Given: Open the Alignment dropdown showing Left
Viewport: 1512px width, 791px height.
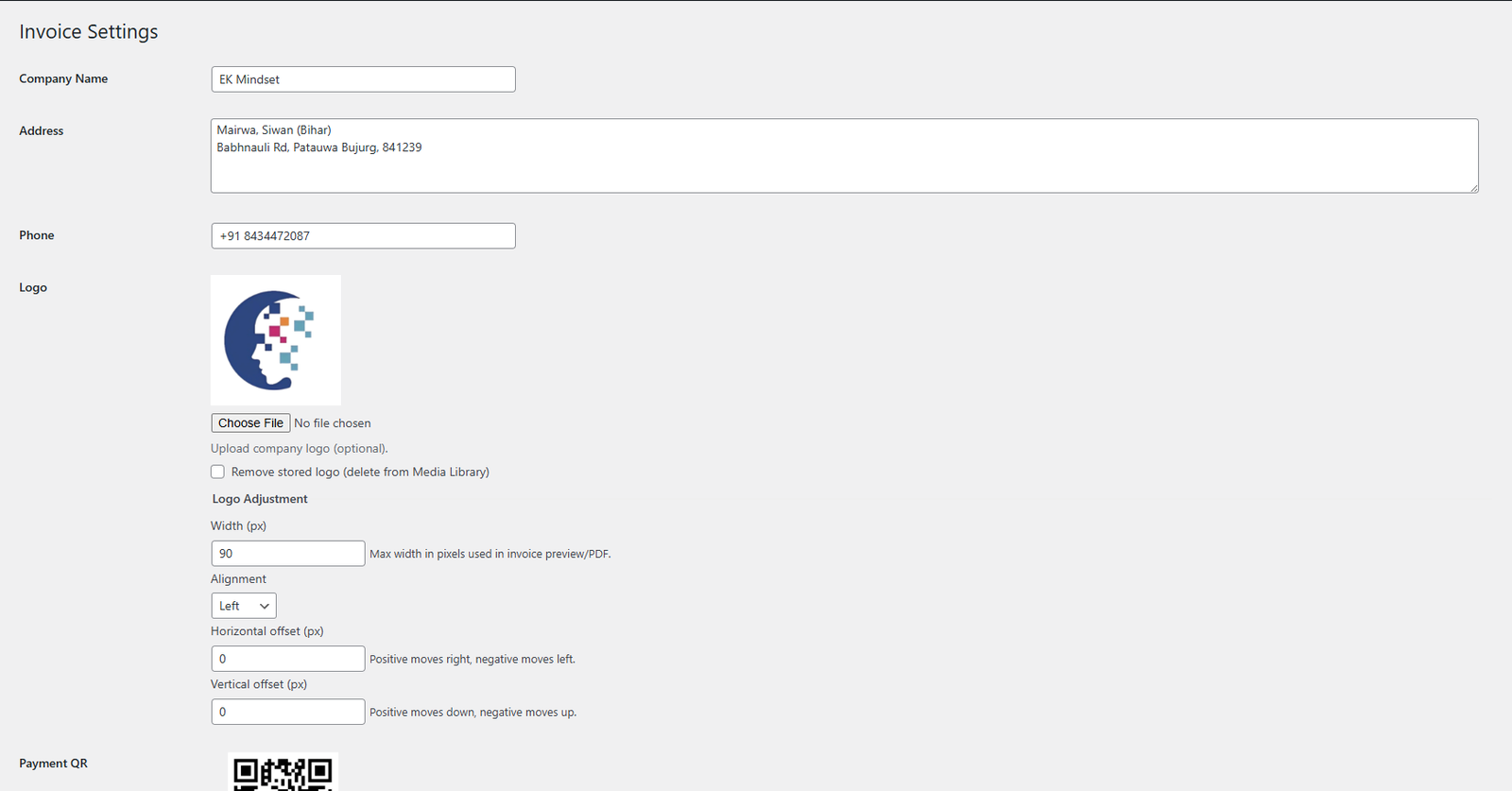Looking at the screenshot, I should click(244, 606).
